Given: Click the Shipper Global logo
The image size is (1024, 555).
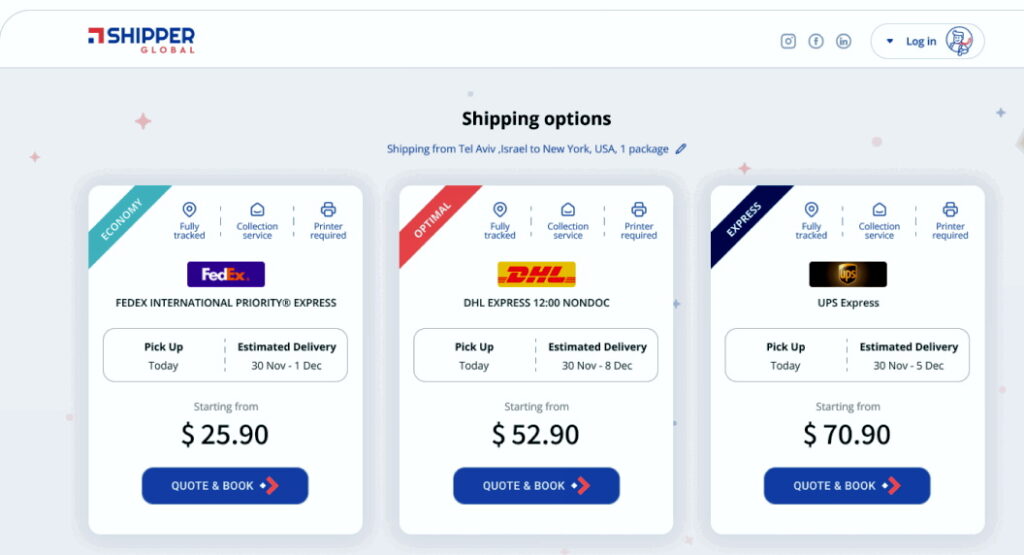Looking at the screenshot, I should point(141,40).
